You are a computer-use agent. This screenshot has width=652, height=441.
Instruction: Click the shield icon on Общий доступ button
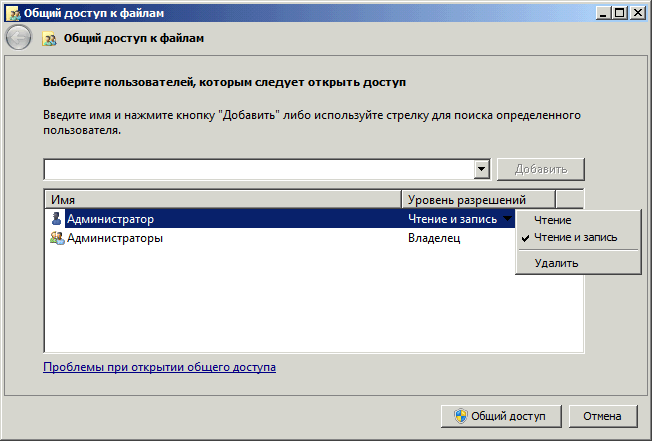click(460, 416)
